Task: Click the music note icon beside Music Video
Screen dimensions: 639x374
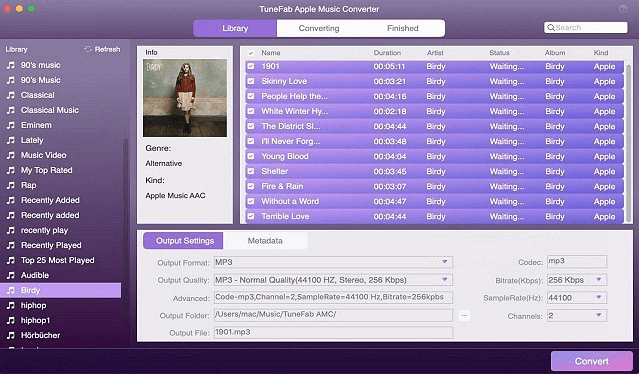Action: point(11,155)
